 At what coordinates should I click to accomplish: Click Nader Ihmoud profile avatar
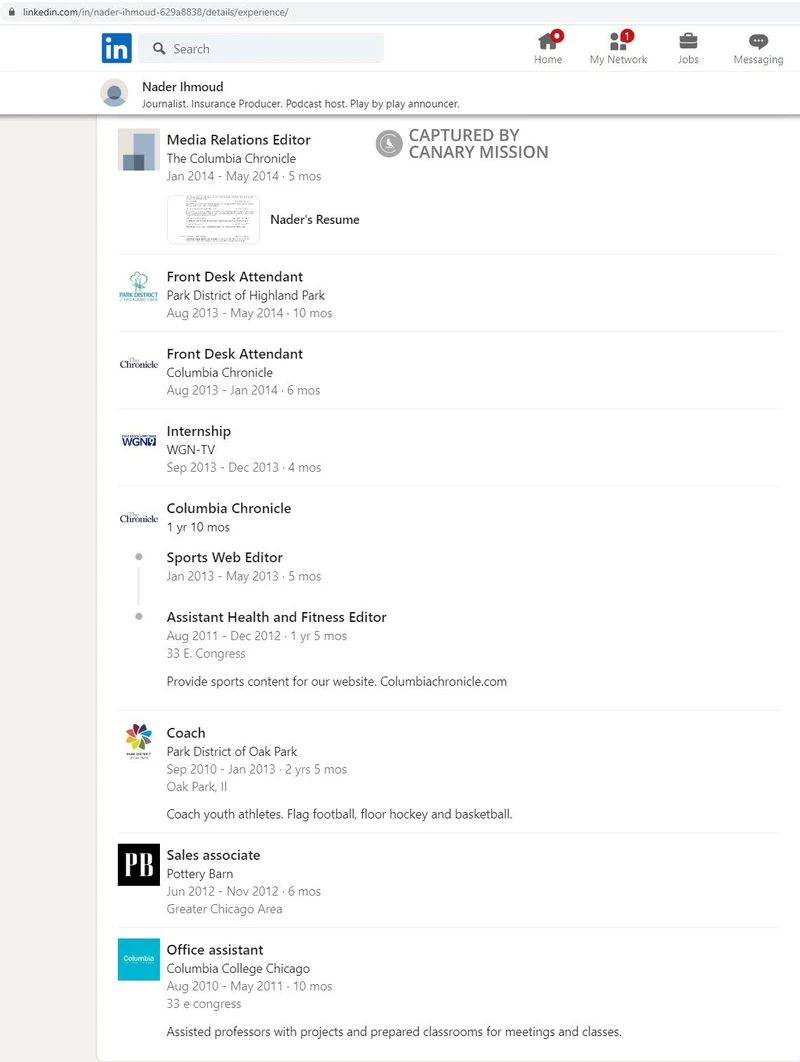[x=114, y=93]
